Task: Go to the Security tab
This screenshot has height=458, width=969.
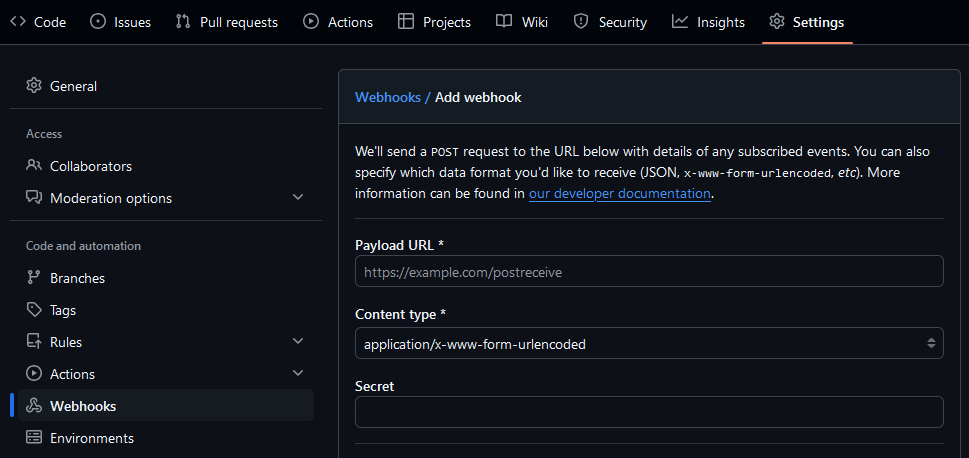Action: [610, 22]
